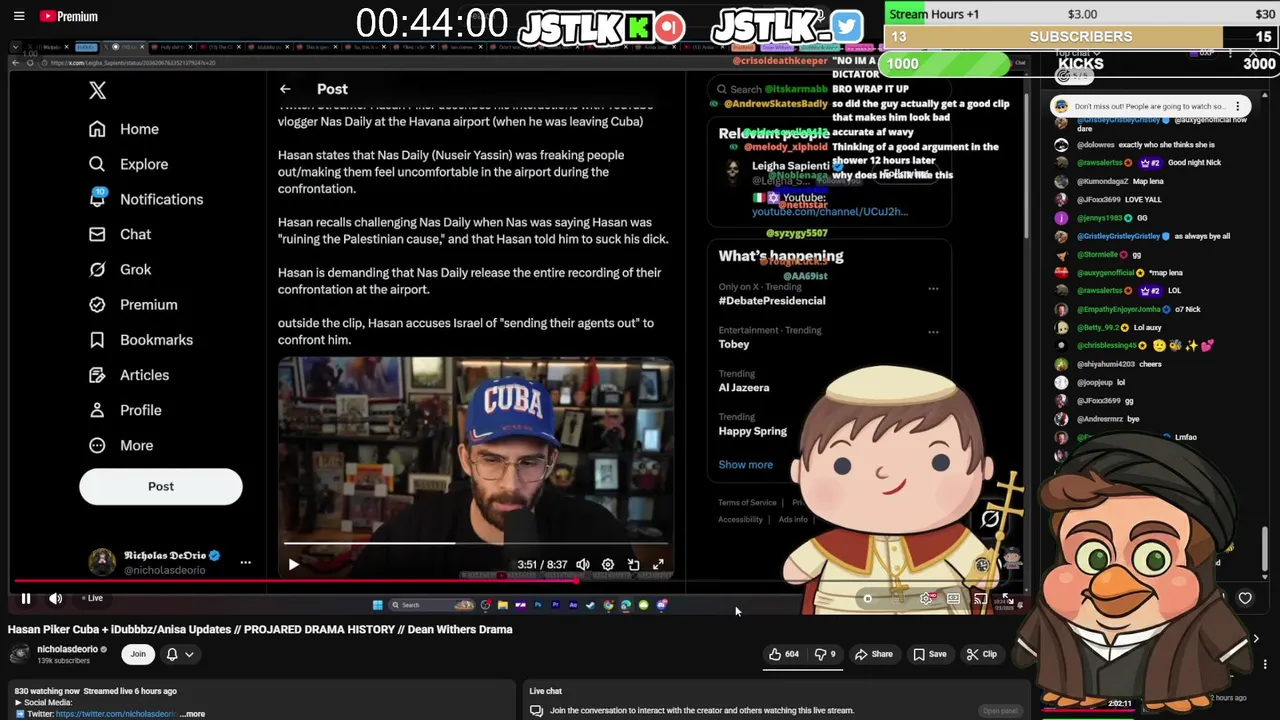Open the notification bell dropdown
This screenshot has width=1280, height=720.
pyautogui.click(x=180, y=654)
